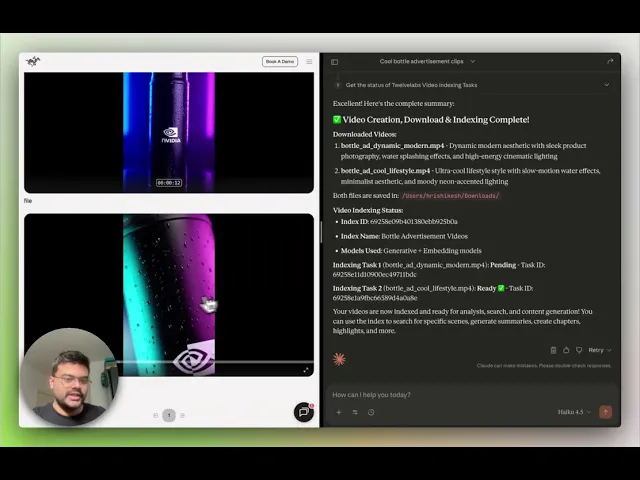Viewport: 640px width, 480px height.
Task: Click the send arrow button
Action: click(x=606, y=412)
